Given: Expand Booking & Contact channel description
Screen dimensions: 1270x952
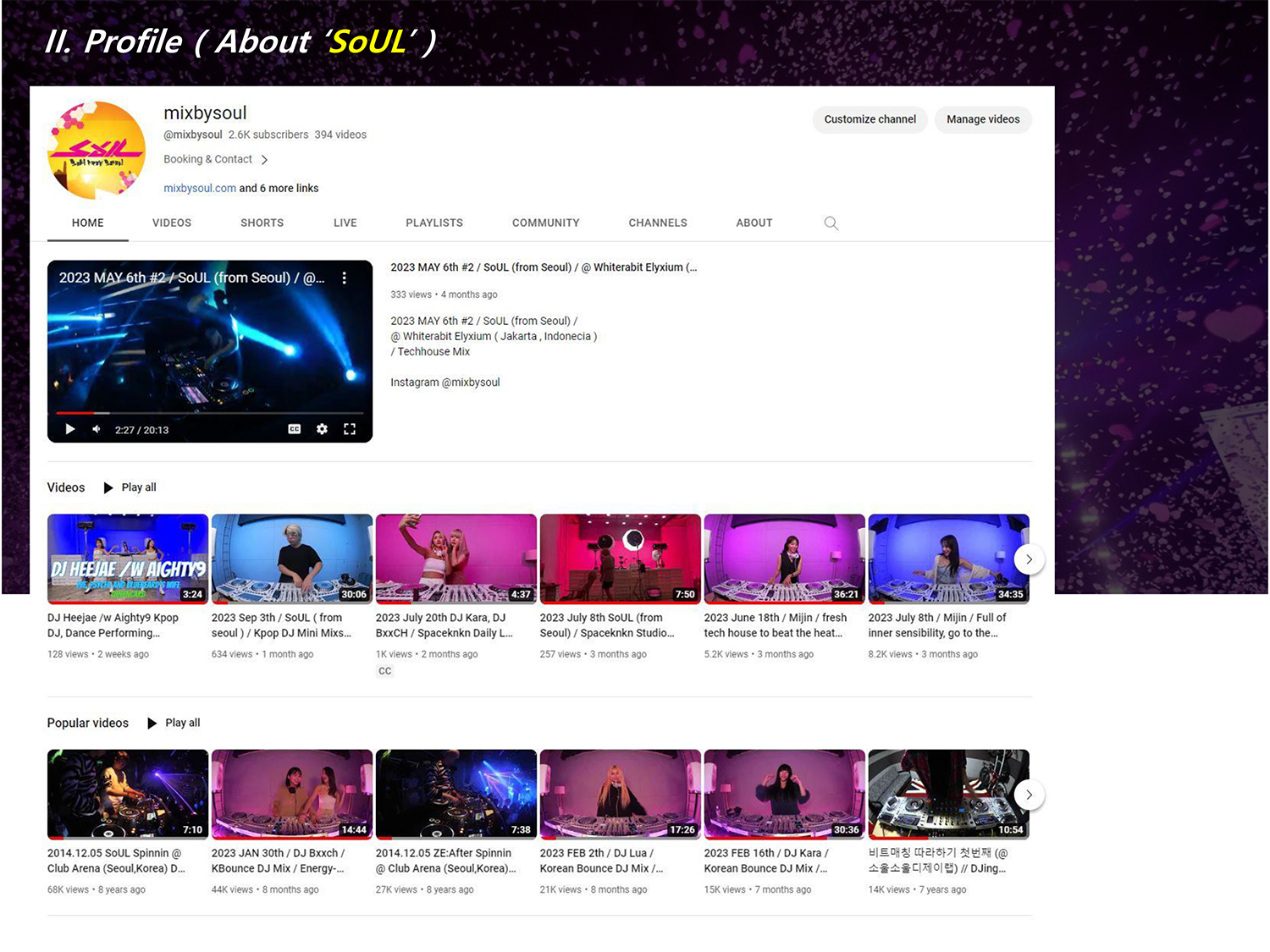Looking at the screenshot, I should tap(216, 159).
